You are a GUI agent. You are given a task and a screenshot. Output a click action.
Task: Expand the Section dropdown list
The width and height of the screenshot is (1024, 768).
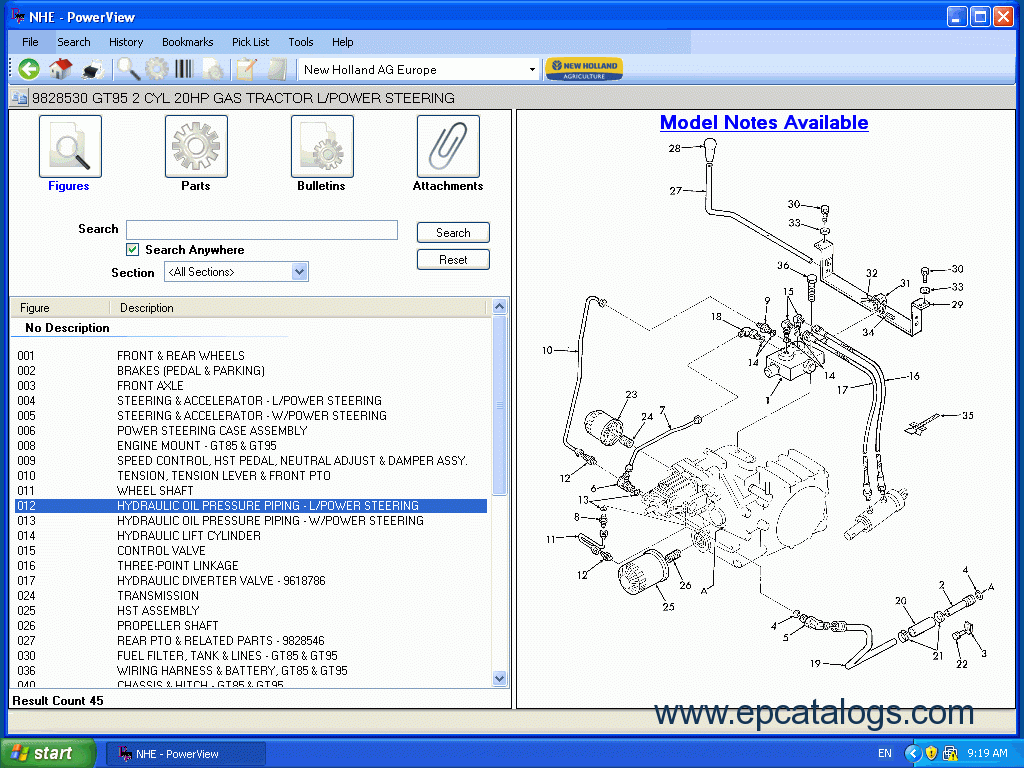coord(299,272)
